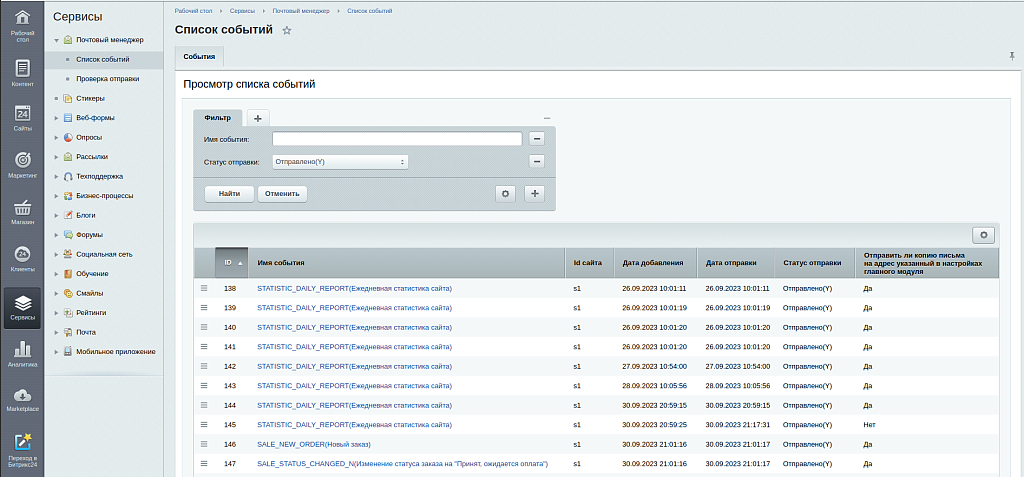This screenshot has height=477, width=1024.
Task: Remove the Статус отправки filter field
Action: 536,161
